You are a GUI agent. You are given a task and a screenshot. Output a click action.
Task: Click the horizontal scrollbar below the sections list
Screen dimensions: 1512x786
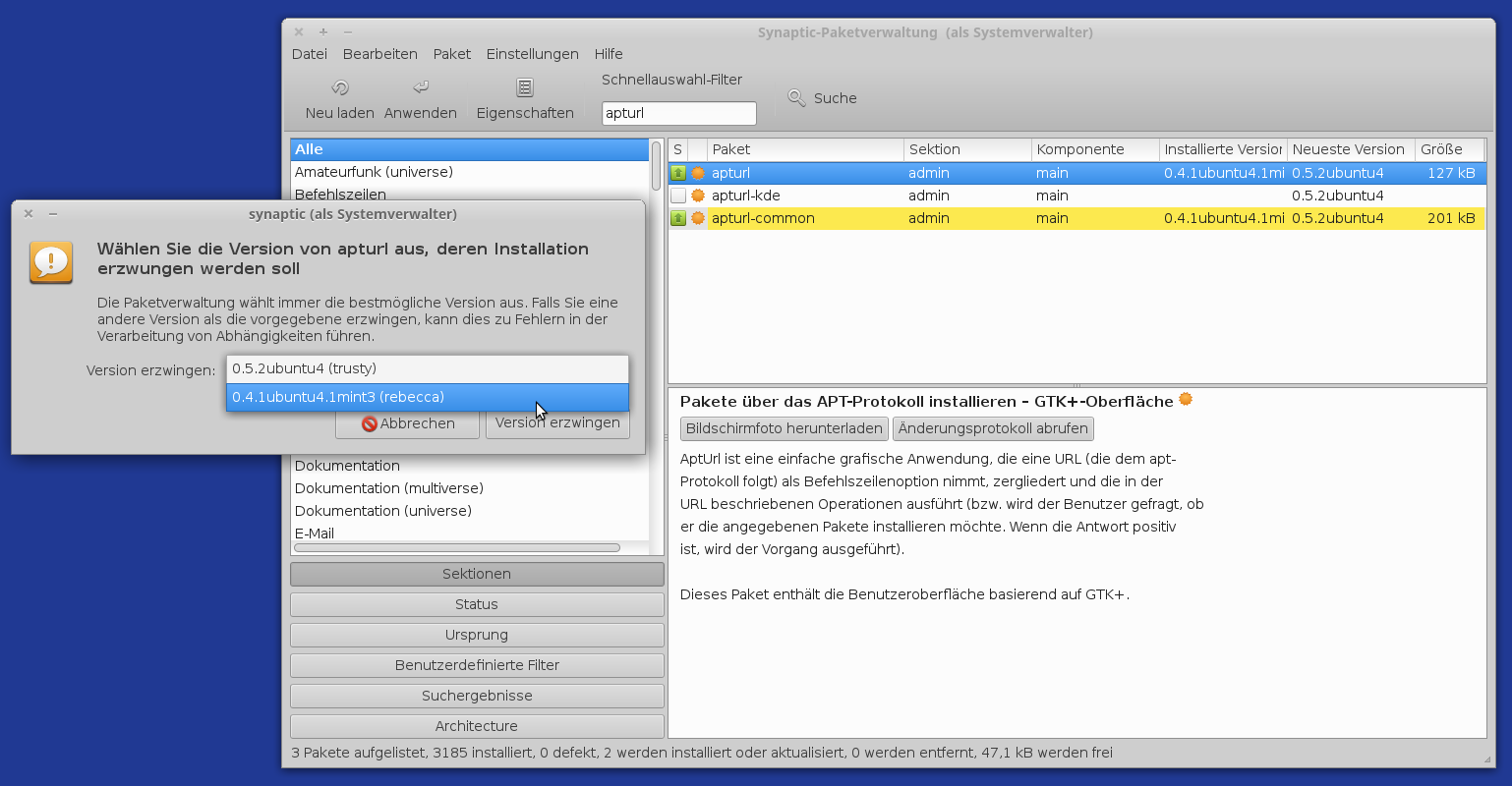[x=457, y=547]
